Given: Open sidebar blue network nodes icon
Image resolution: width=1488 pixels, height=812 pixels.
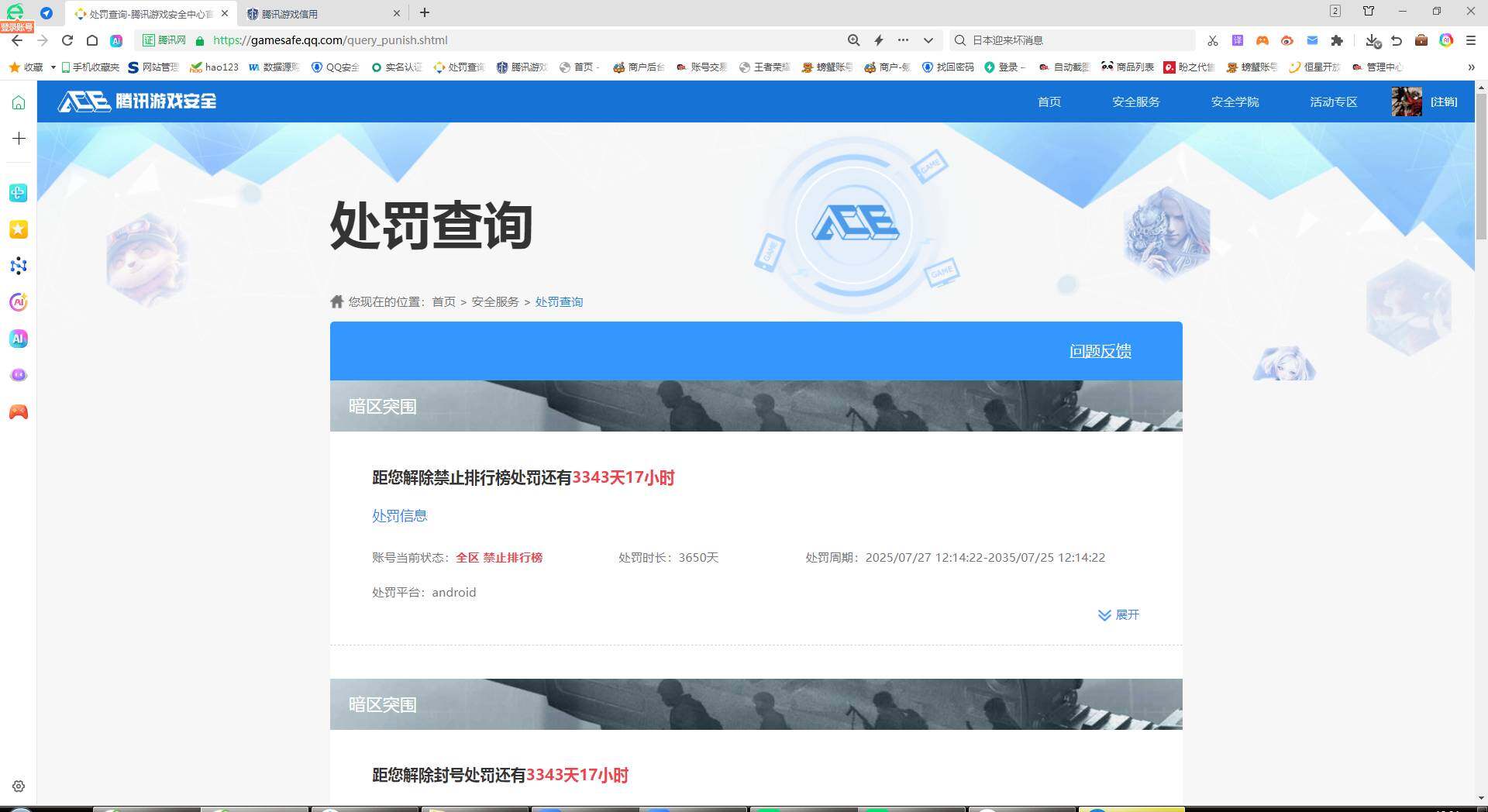Looking at the screenshot, I should pyautogui.click(x=19, y=266).
